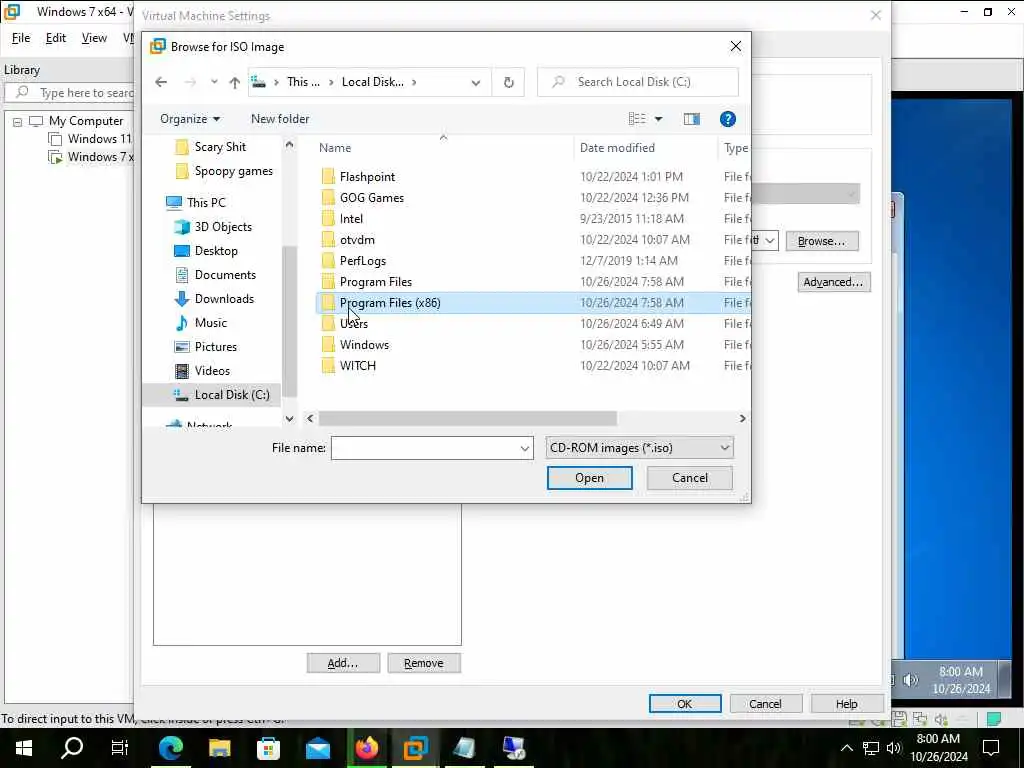The height and width of the screenshot is (768, 1024).
Task: Go to Downloads in navigation pane
Action: [224, 298]
